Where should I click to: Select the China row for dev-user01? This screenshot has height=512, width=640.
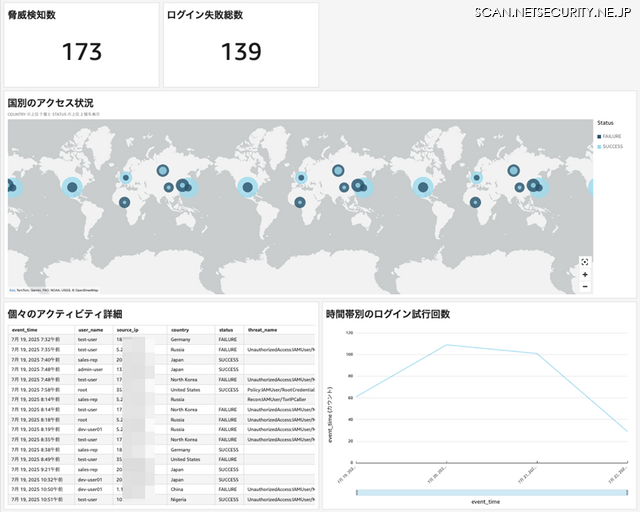180,487
